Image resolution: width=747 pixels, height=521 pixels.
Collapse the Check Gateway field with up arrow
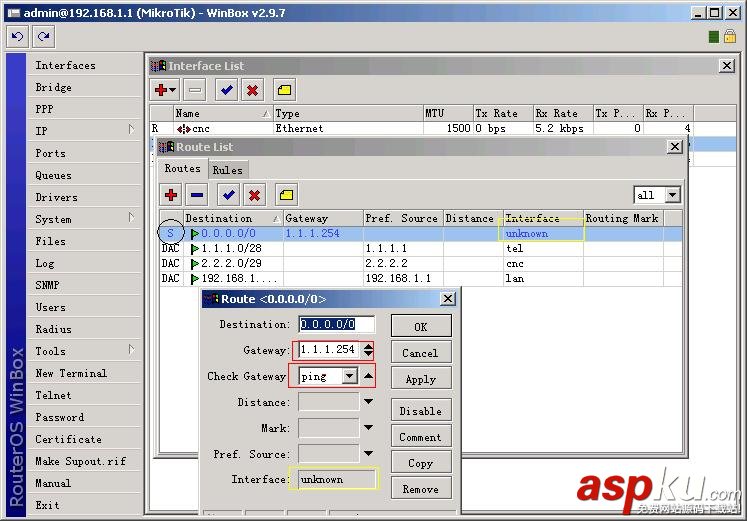coord(368,376)
